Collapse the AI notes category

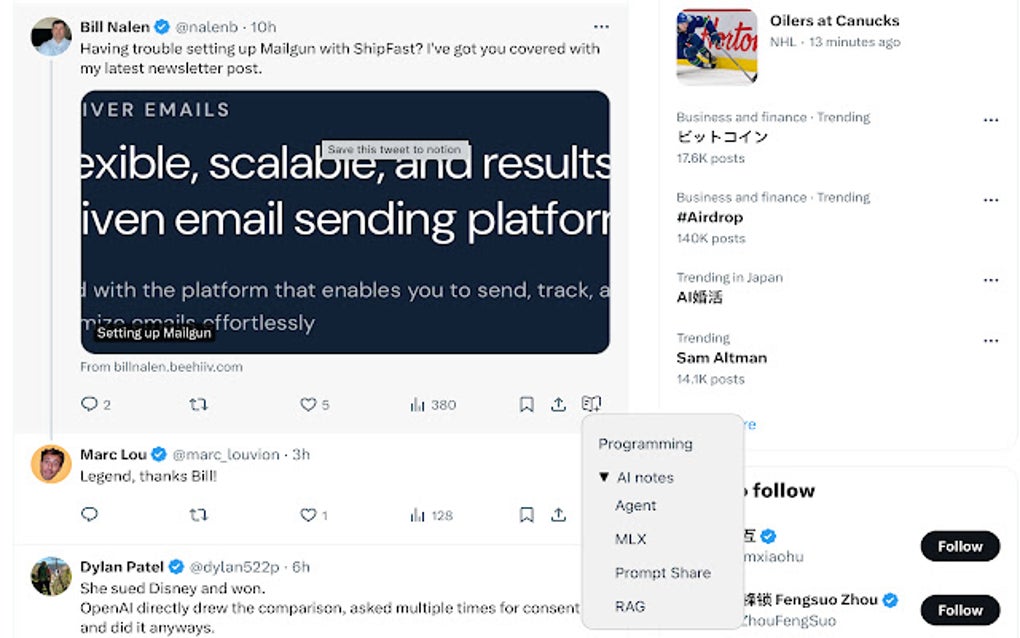click(x=604, y=478)
